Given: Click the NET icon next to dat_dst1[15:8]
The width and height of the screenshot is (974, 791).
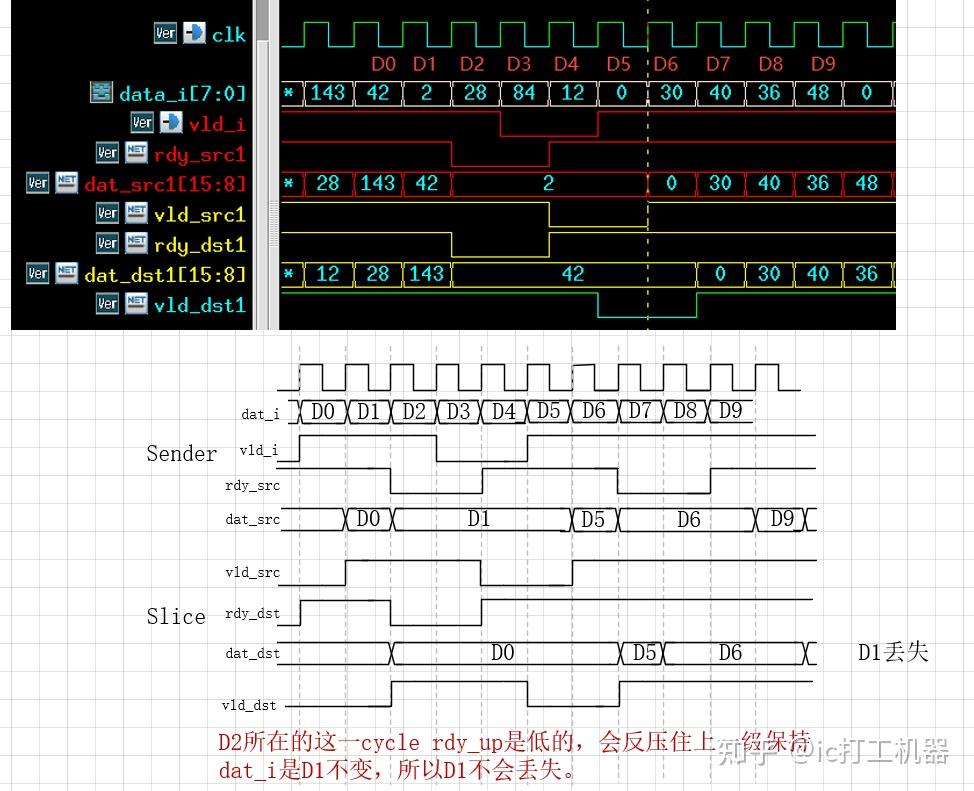Looking at the screenshot, I should [66, 273].
